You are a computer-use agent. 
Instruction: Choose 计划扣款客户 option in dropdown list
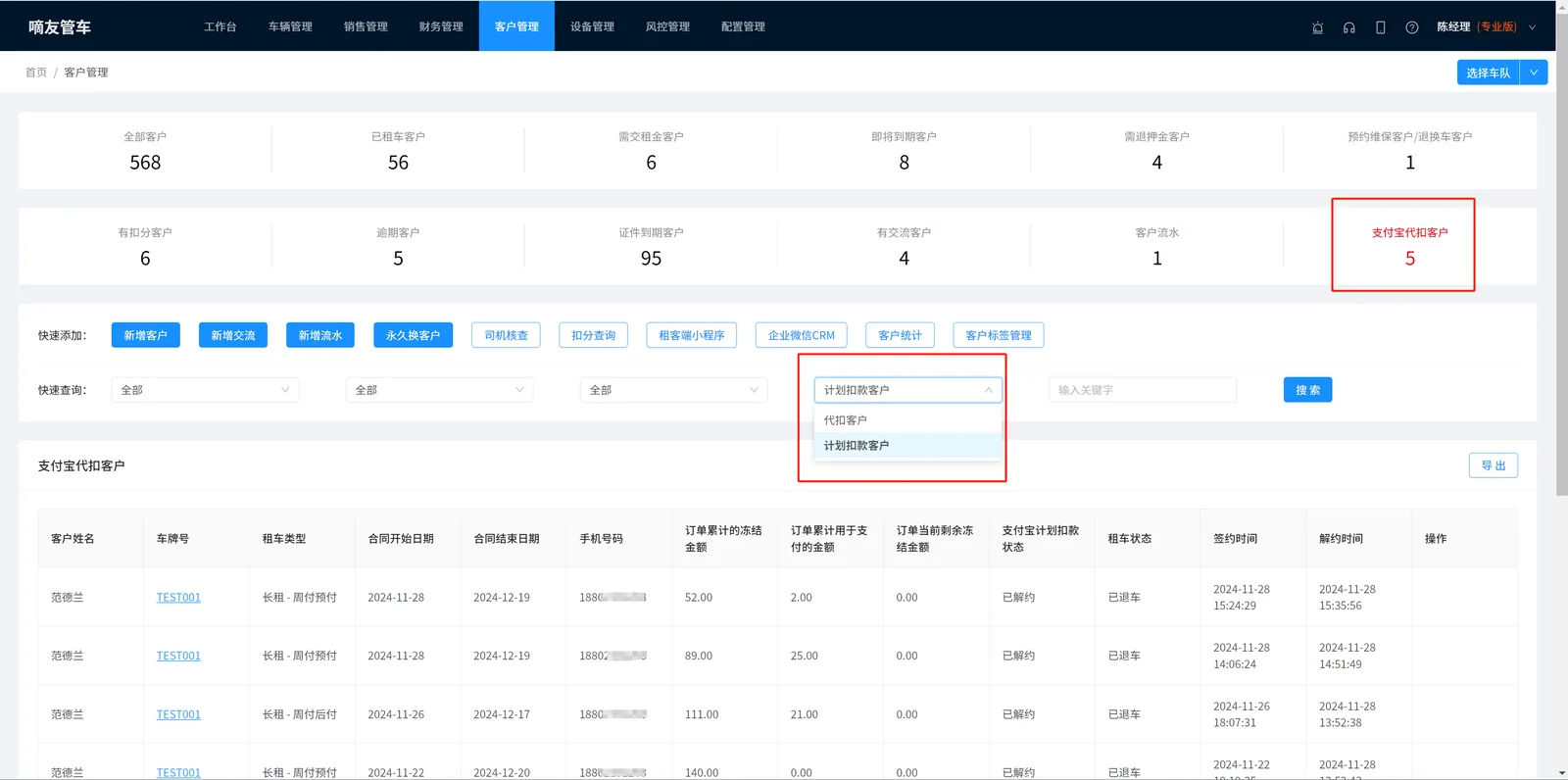907,446
